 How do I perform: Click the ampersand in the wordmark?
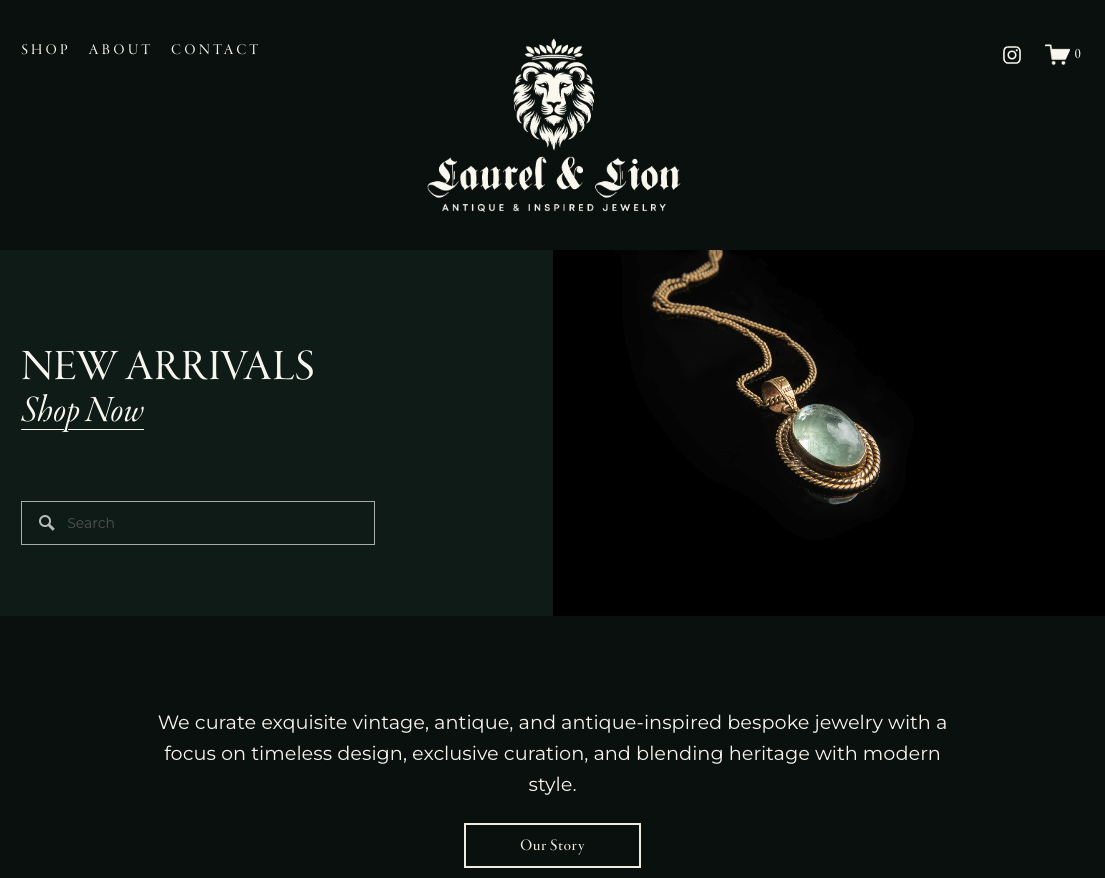point(569,174)
